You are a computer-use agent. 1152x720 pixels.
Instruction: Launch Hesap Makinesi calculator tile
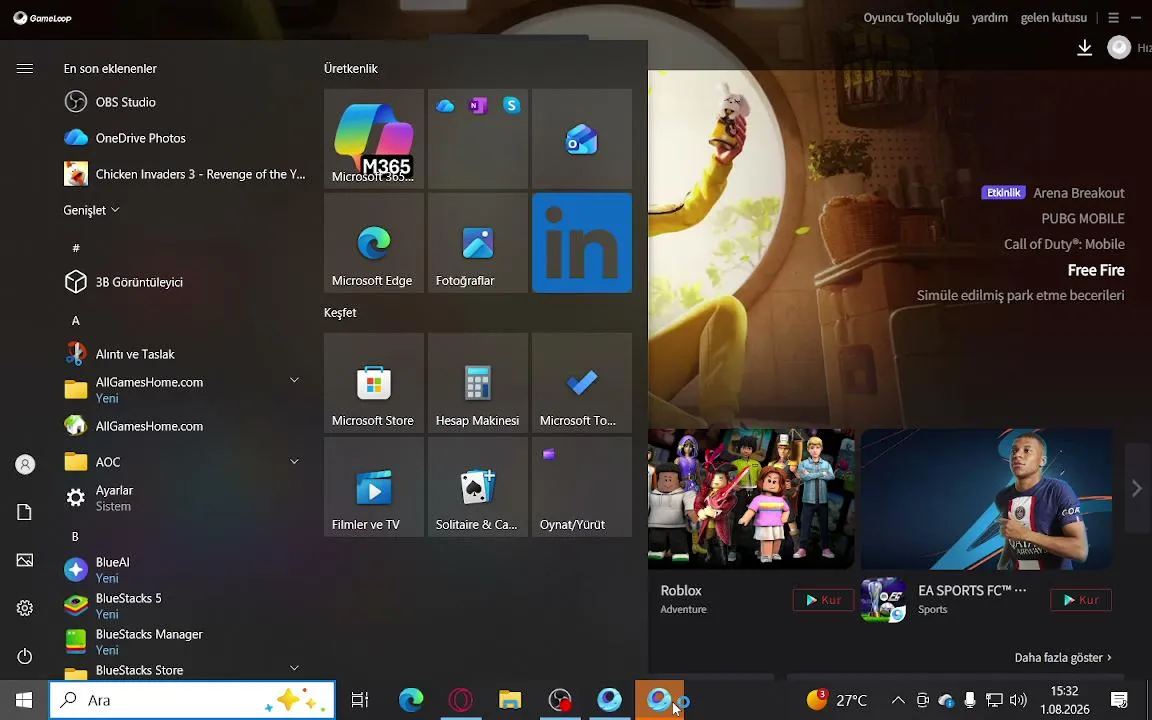pyautogui.click(x=478, y=383)
